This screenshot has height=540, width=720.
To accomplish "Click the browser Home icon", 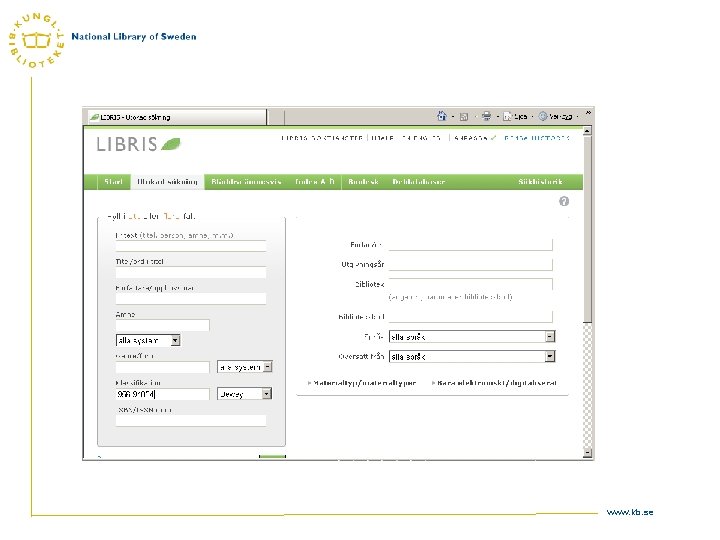I will [442, 116].
